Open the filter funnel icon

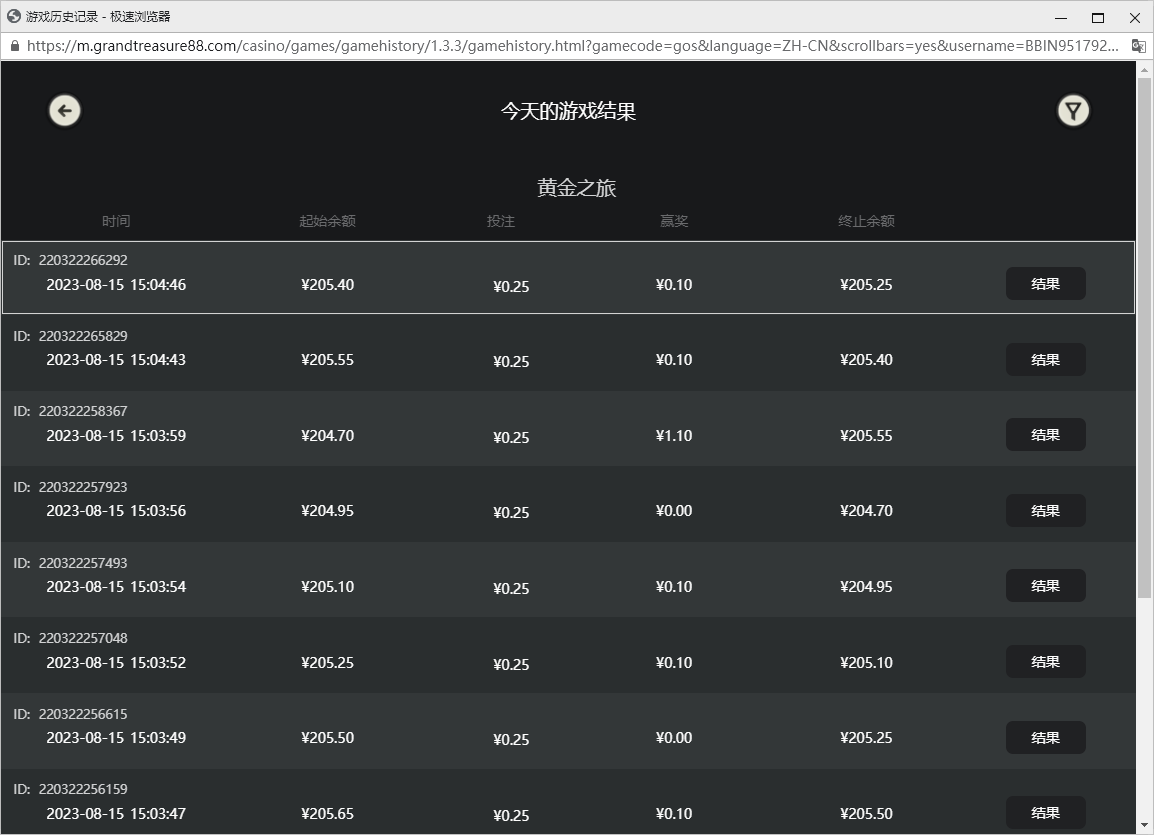click(1073, 111)
